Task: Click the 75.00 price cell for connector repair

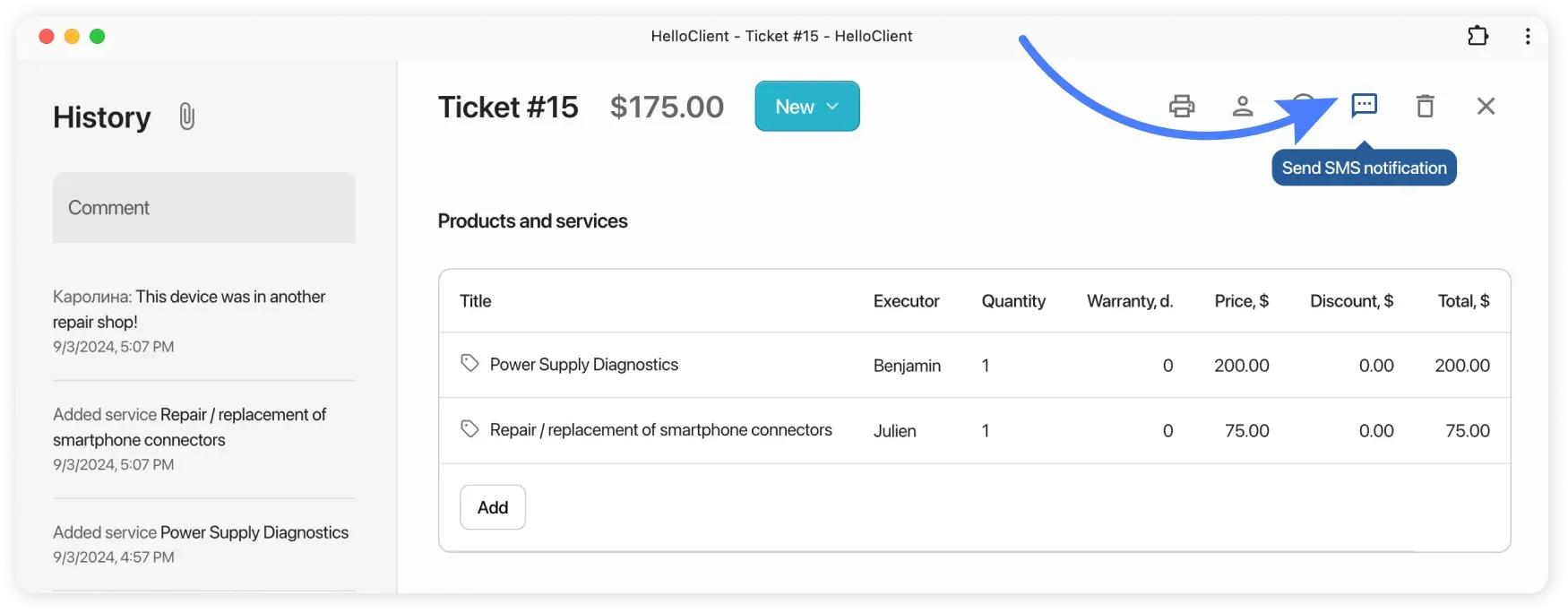Action: point(1246,431)
